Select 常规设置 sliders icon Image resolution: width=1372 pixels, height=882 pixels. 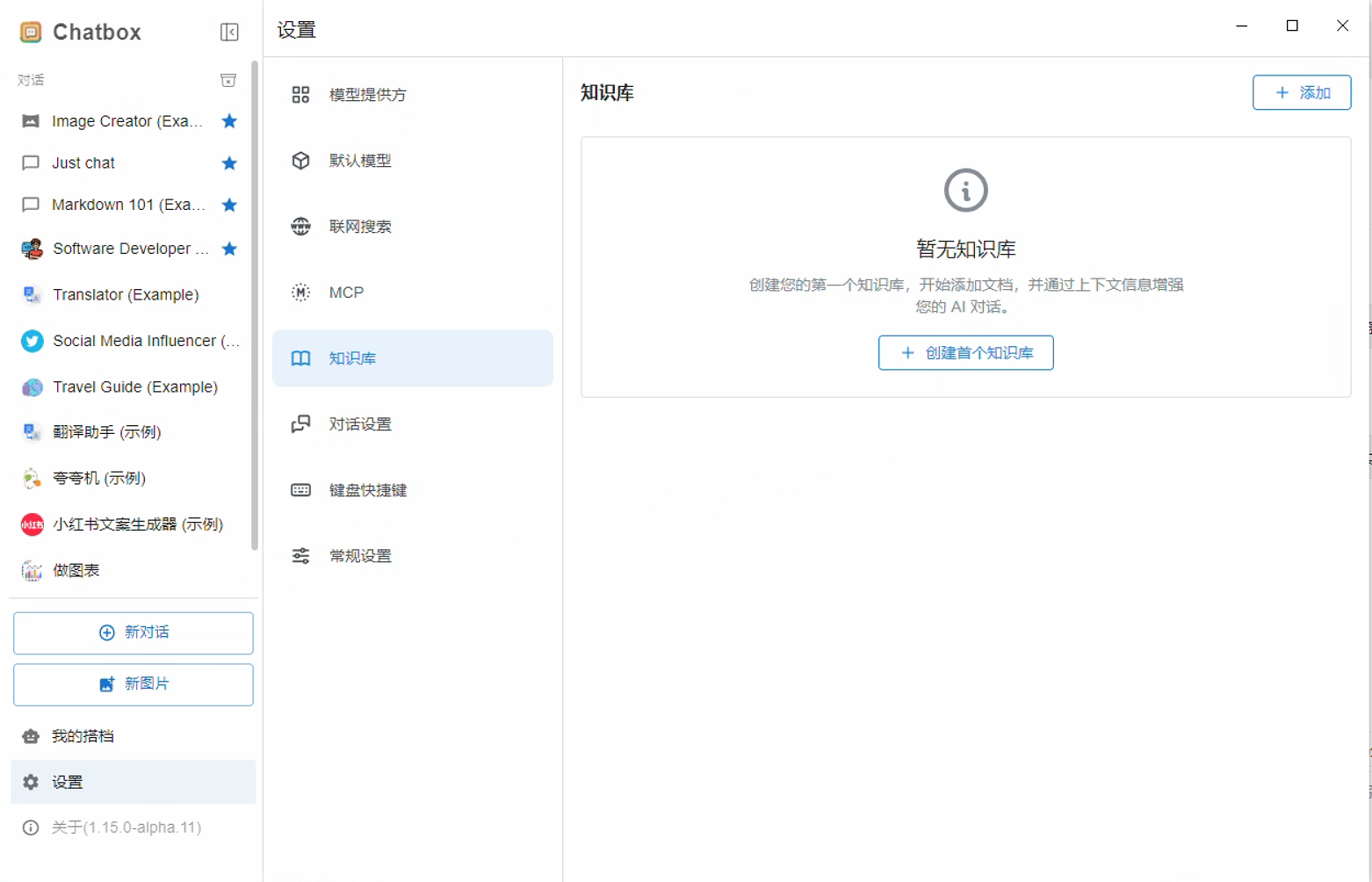pyautogui.click(x=300, y=556)
